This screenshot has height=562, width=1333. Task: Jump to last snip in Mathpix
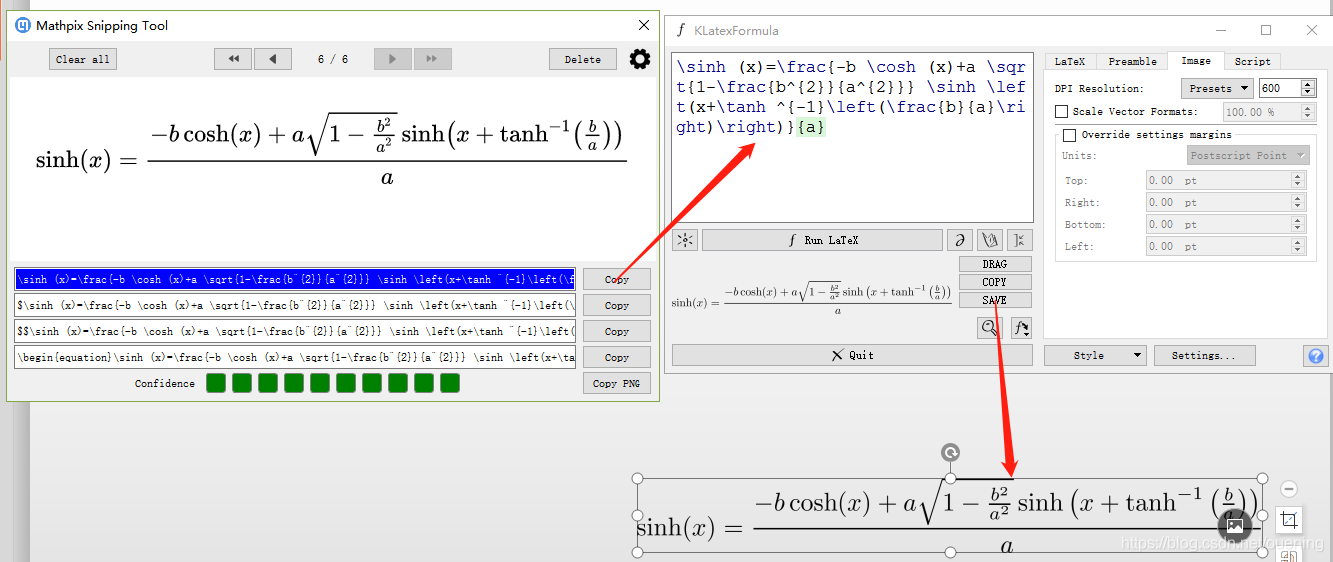tap(432, 59)
